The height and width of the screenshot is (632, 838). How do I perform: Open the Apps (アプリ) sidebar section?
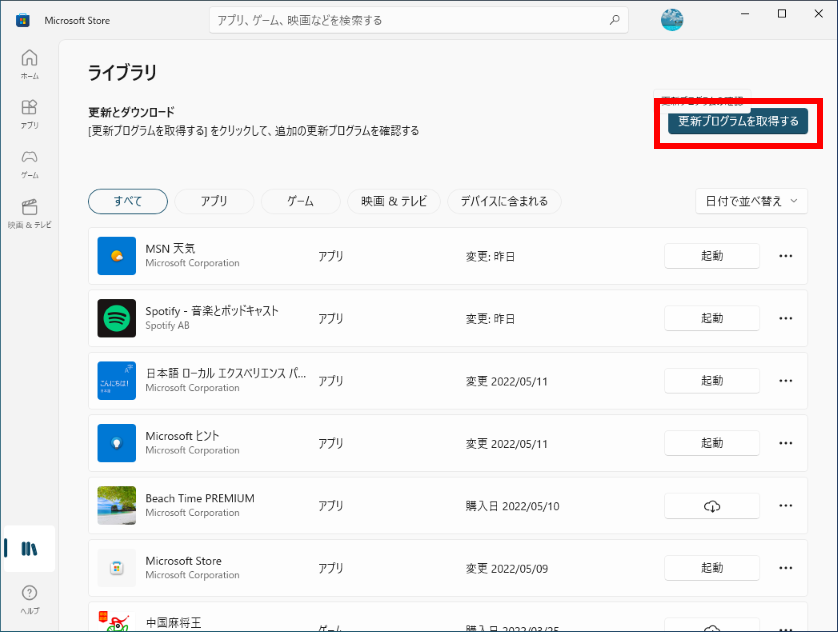pyautogui.click(x=29, y=114)
